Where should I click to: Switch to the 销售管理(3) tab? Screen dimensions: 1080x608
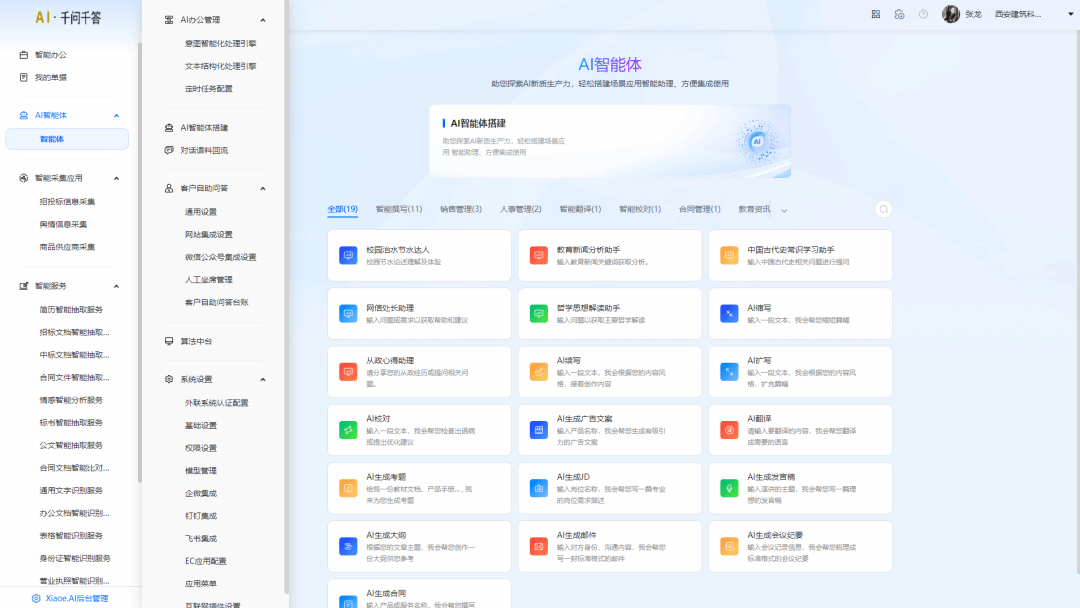(x=461, y=209)
